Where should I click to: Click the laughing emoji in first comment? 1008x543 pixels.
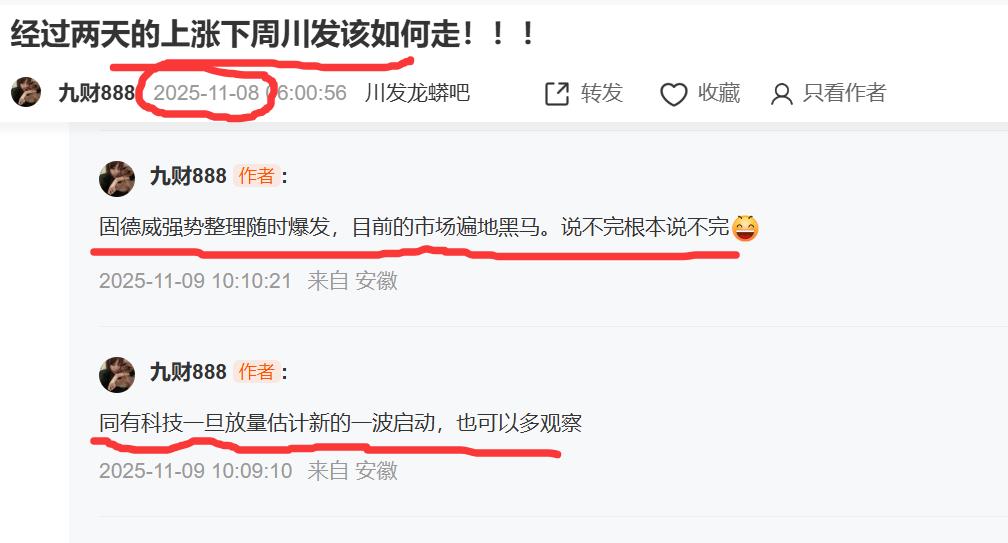pyautogui.click(x=745, y=228)
